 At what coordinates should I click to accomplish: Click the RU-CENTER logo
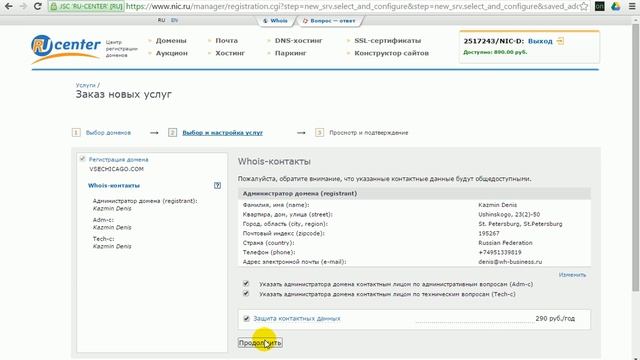[x=66, y=48]
